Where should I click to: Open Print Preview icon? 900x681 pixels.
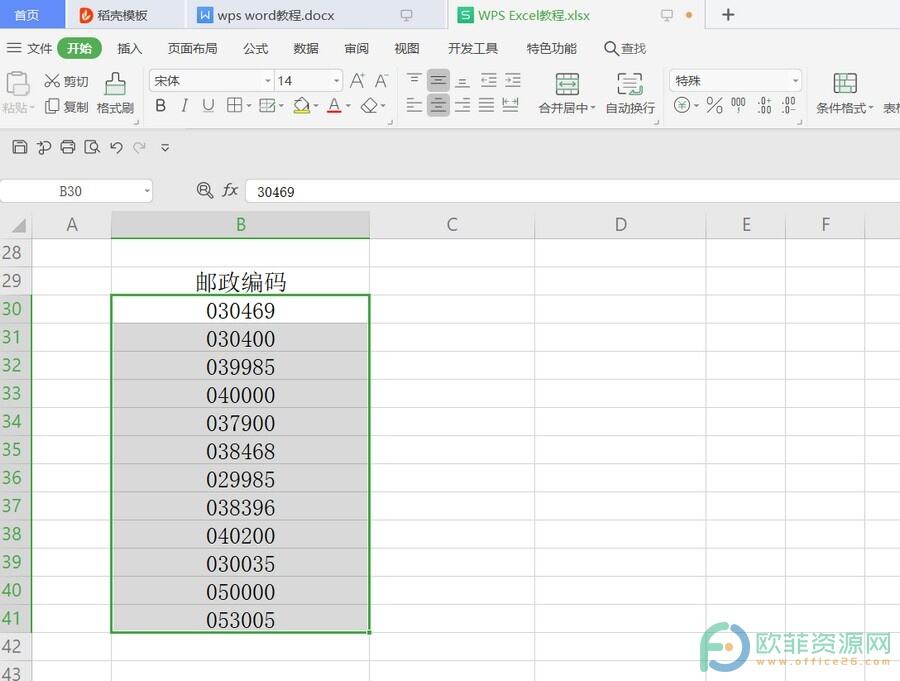point(92,147)
